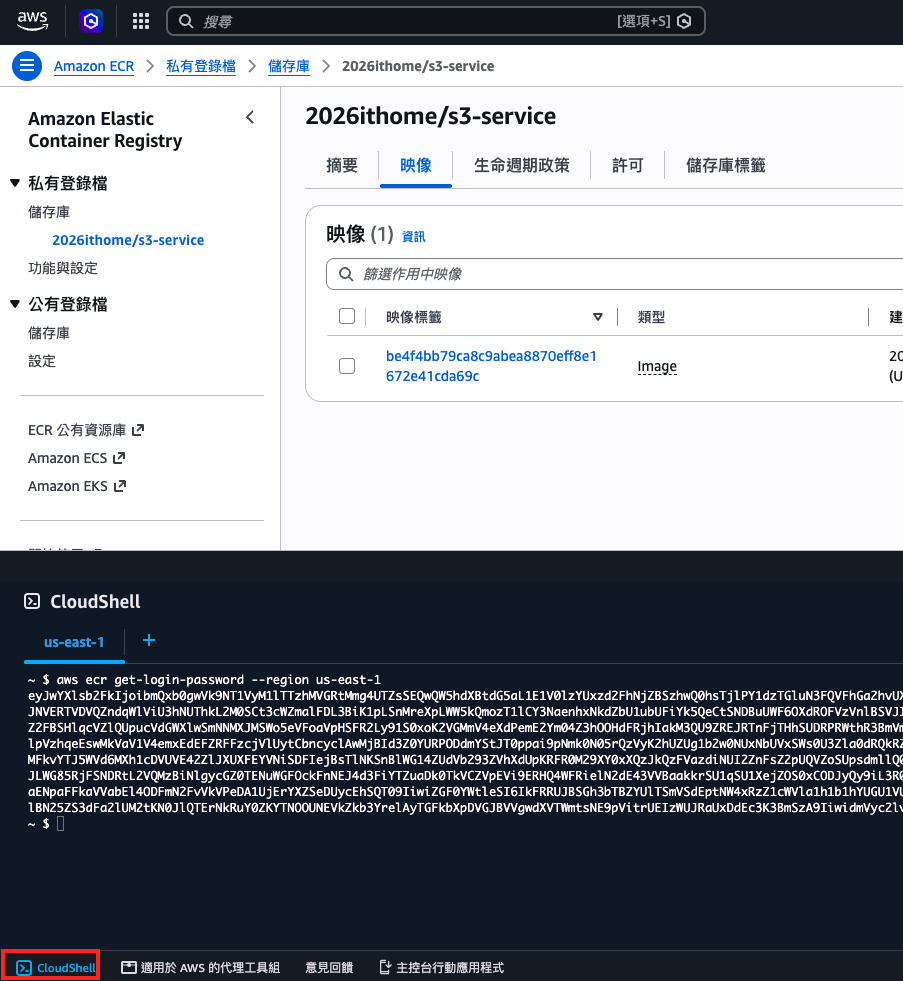Open Amazon EKS external link
Screen dimensions: 903x981
tap(77, 486)
